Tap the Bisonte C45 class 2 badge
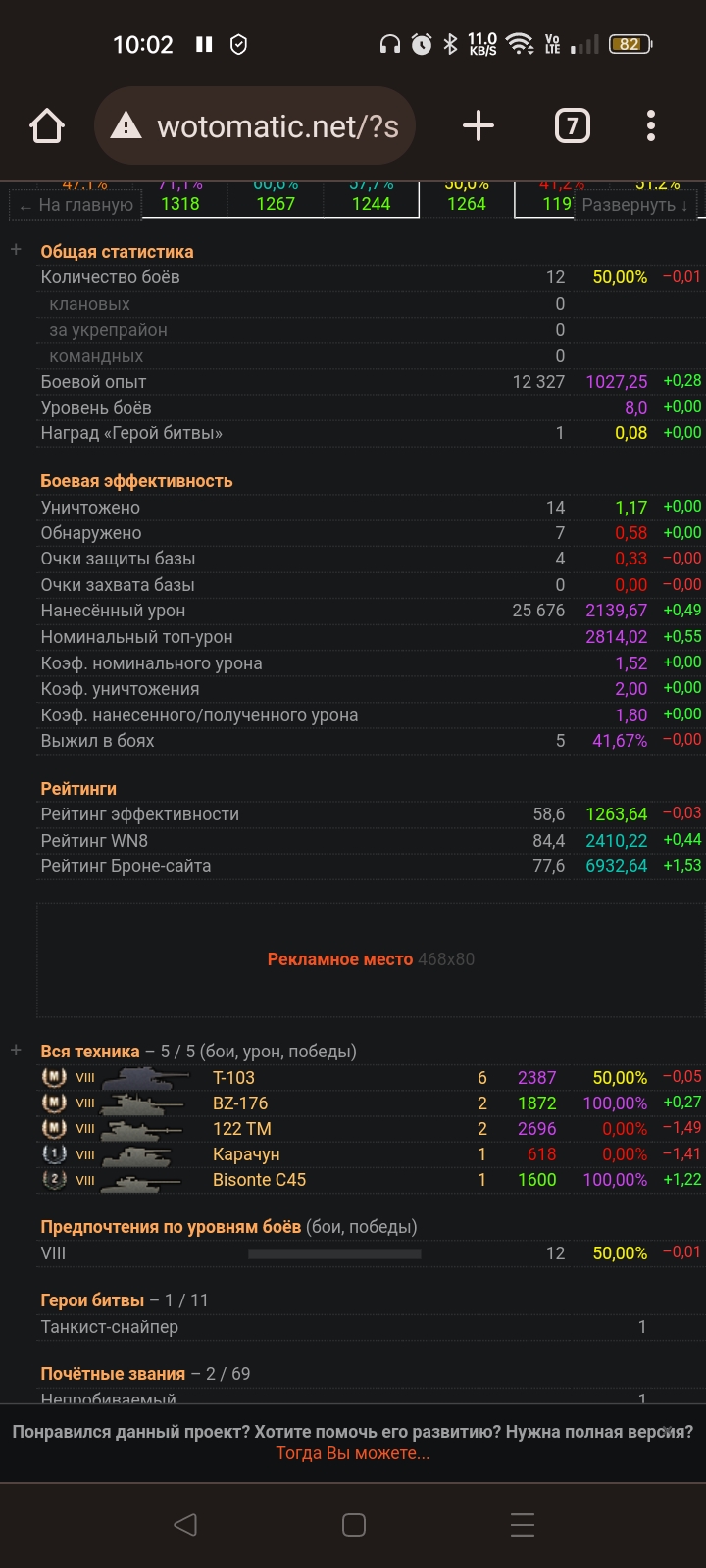Screen dimensions: 706x1568 [54, 1180]
